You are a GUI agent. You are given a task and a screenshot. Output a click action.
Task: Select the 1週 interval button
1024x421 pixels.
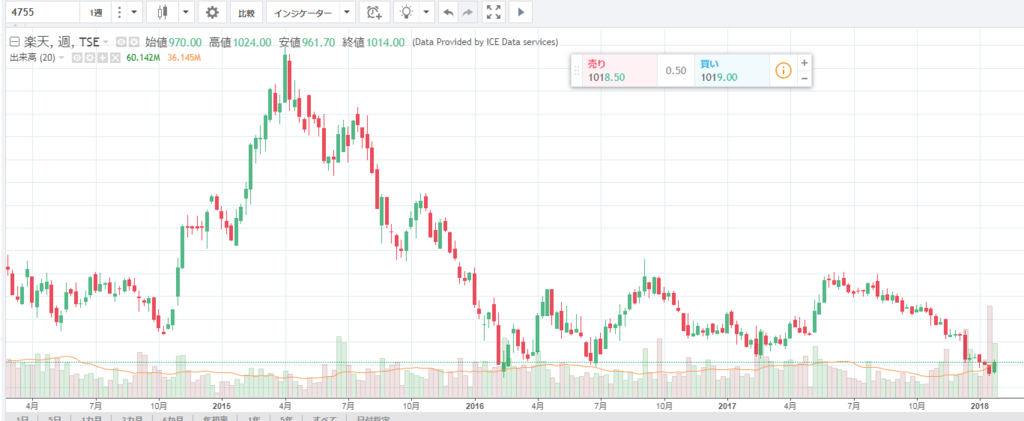coord(95,12)
